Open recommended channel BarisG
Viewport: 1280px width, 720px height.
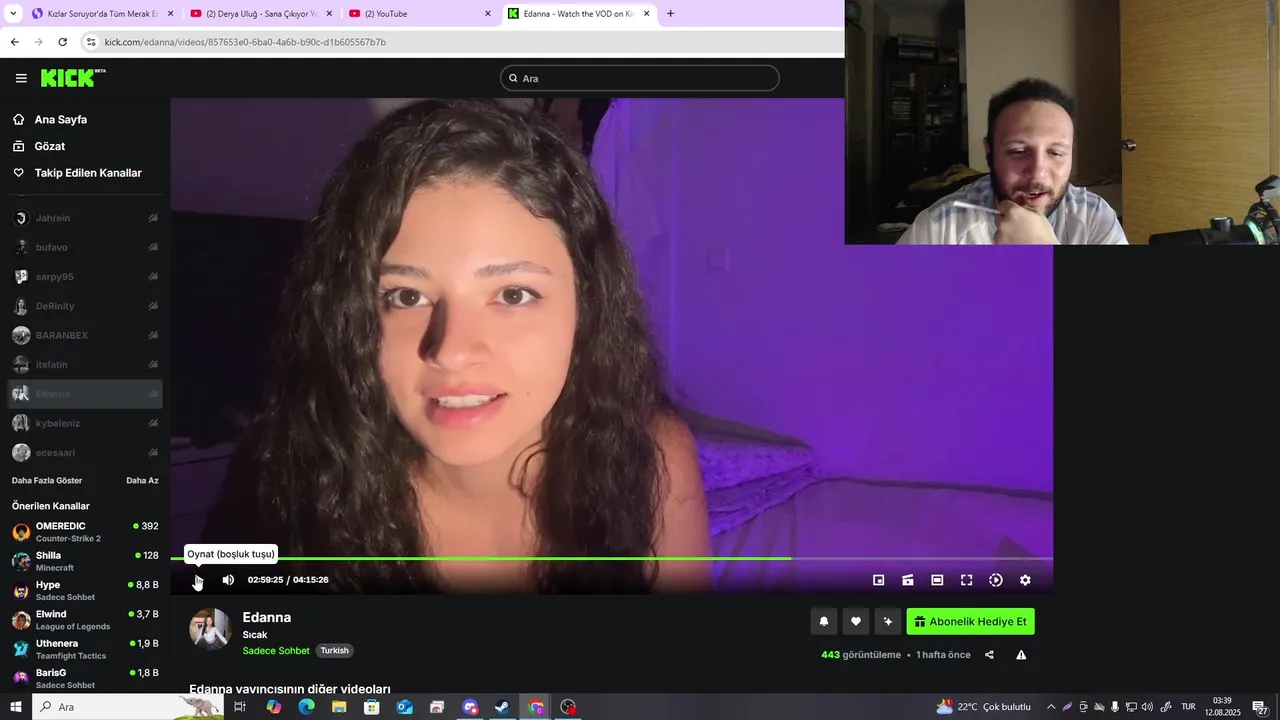(85, 678)
